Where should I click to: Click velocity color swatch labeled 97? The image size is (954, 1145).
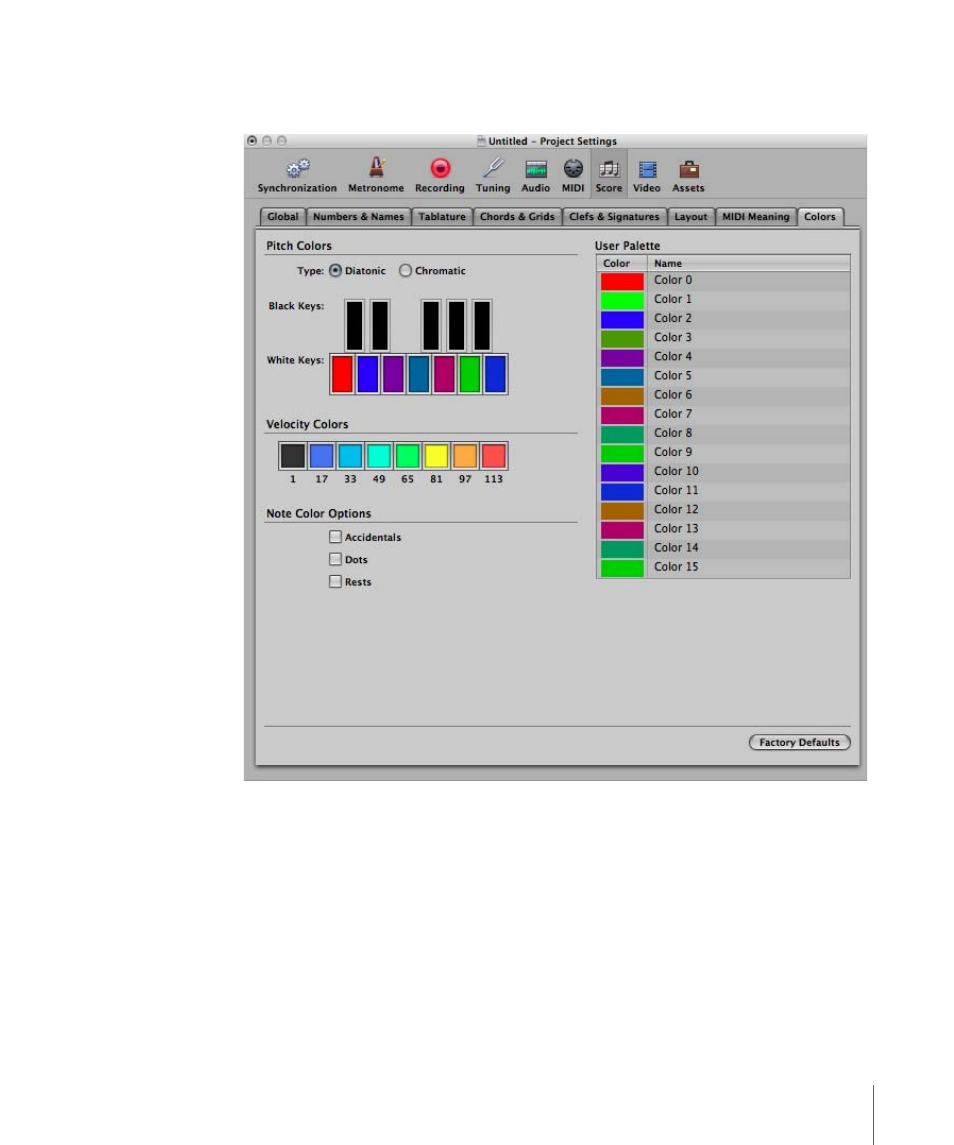point(465,456)
